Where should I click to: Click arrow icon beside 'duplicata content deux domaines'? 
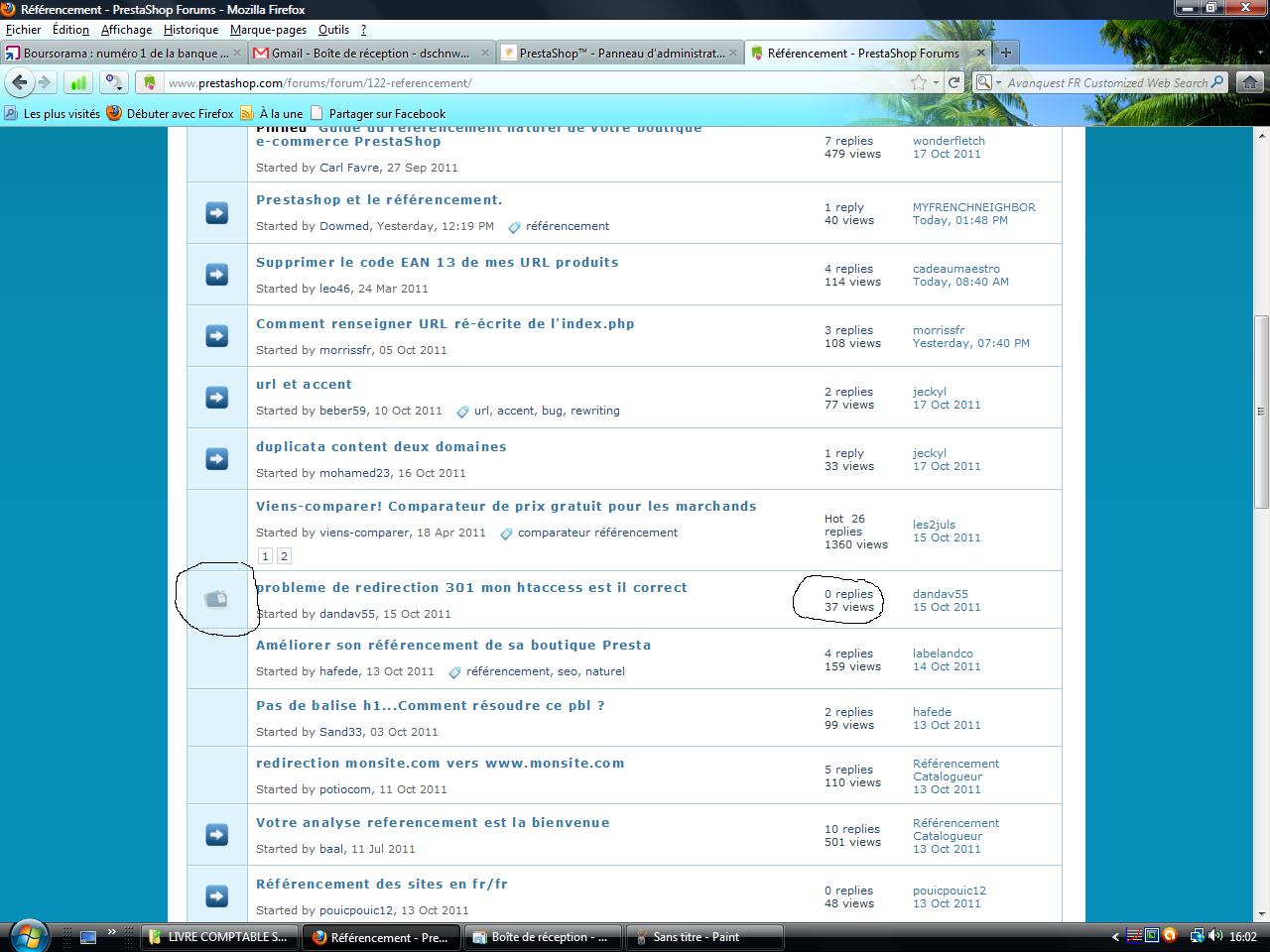pos(216,458)
